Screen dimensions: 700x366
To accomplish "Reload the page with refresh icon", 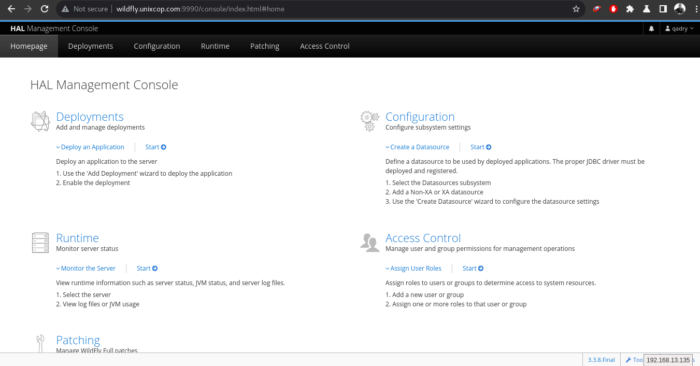I will click(44, 9).
